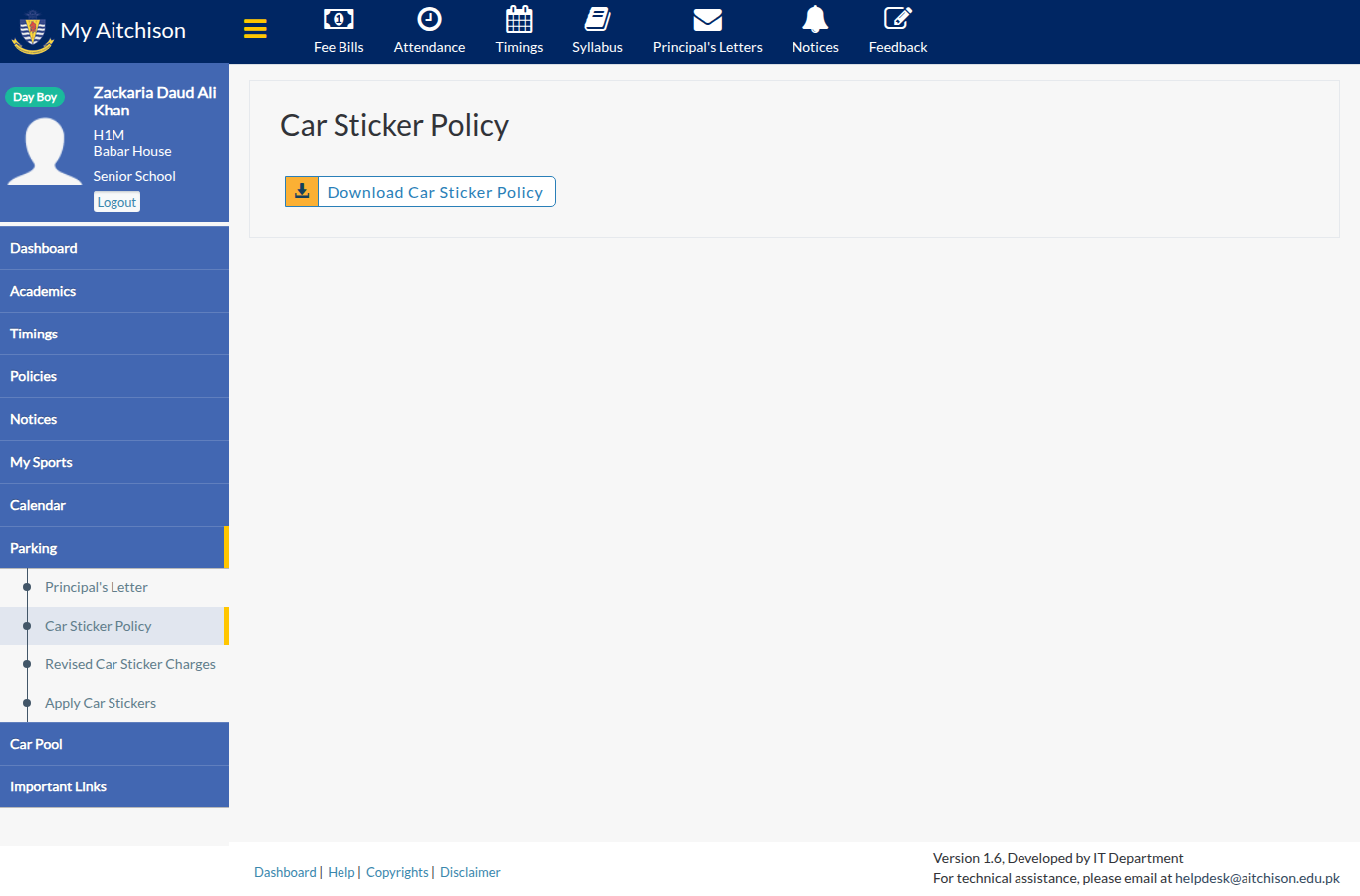Open Principal's Letter under Parking

coord(97,587)
